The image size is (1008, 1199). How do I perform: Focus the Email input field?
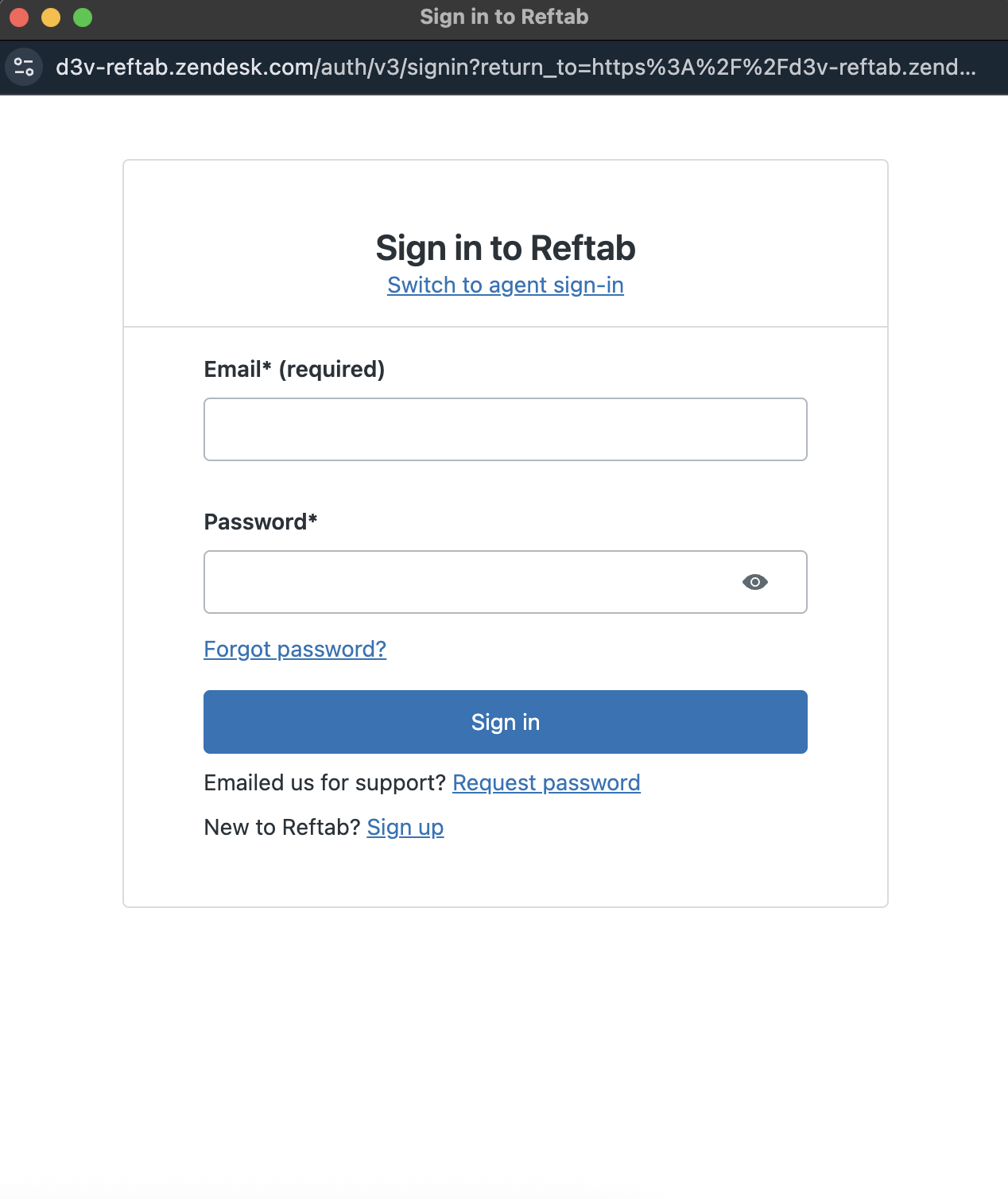coord(505,429)
